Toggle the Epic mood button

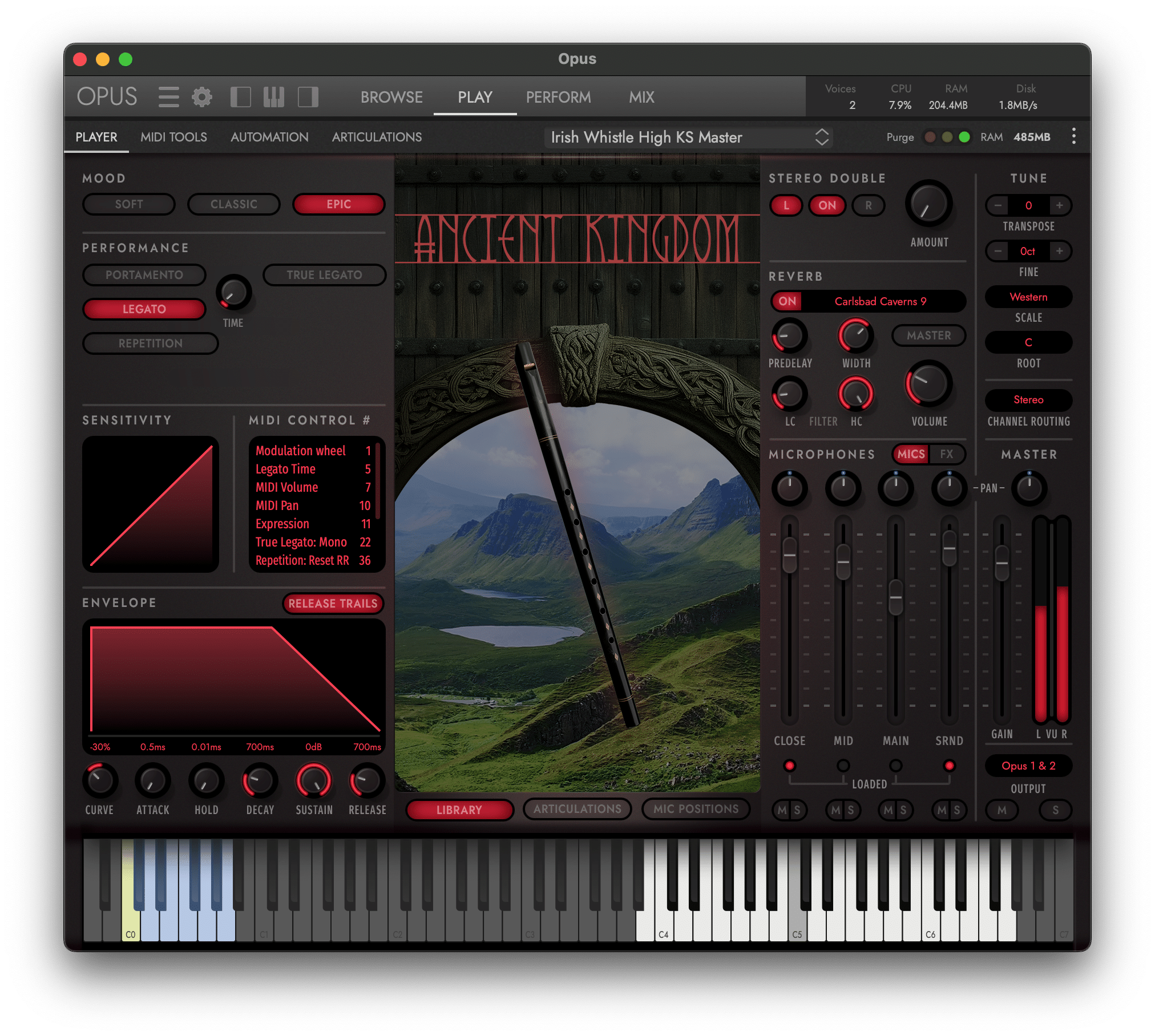(339, 204)
